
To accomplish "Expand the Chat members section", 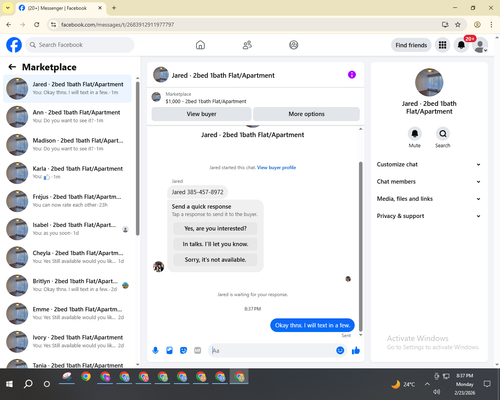I will pyautogui.click(x=429, y=182).
